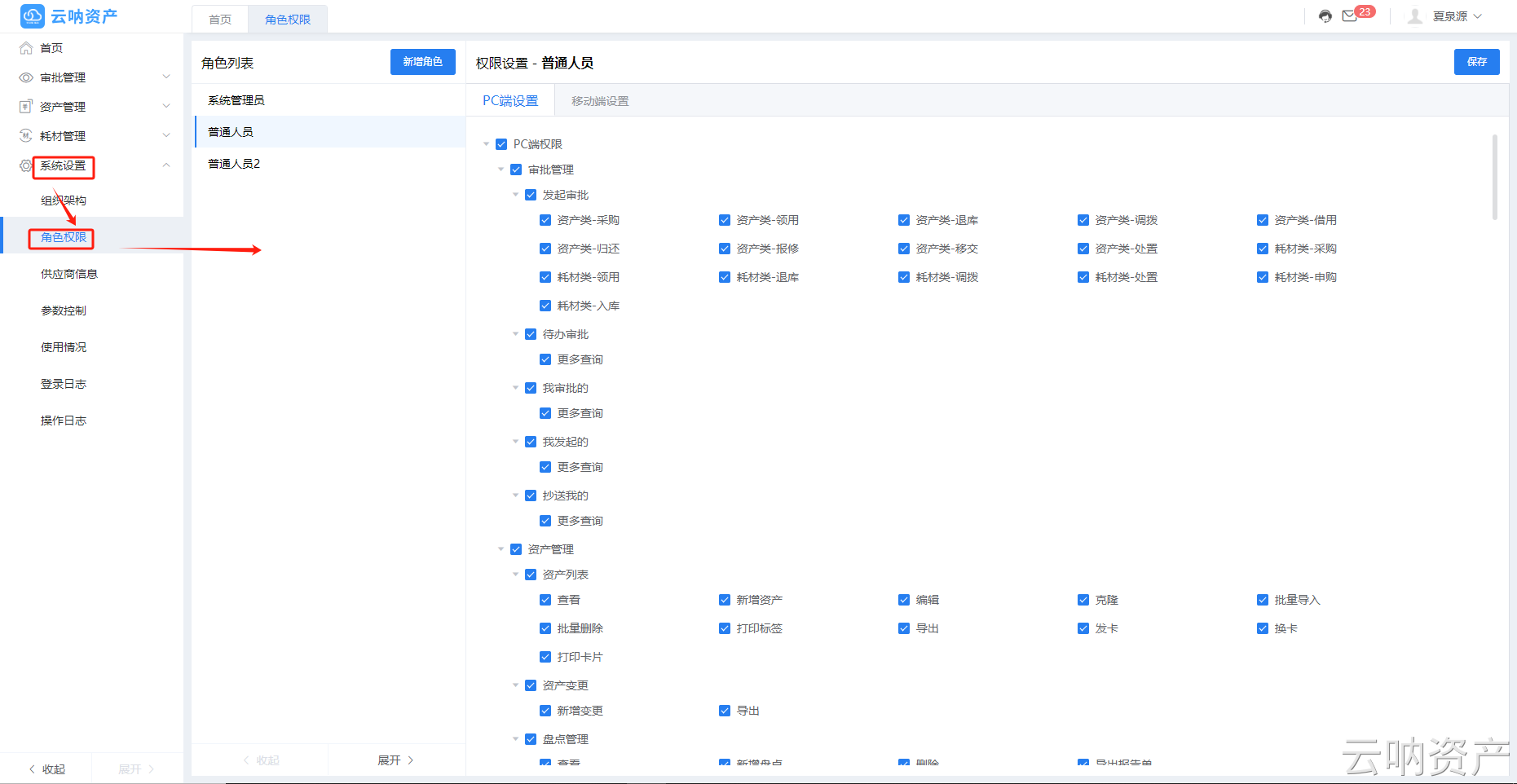Open customer service headset icon
This screenshot has width=1517, height=784.
pyautogui.click(x=1325, y=16)
